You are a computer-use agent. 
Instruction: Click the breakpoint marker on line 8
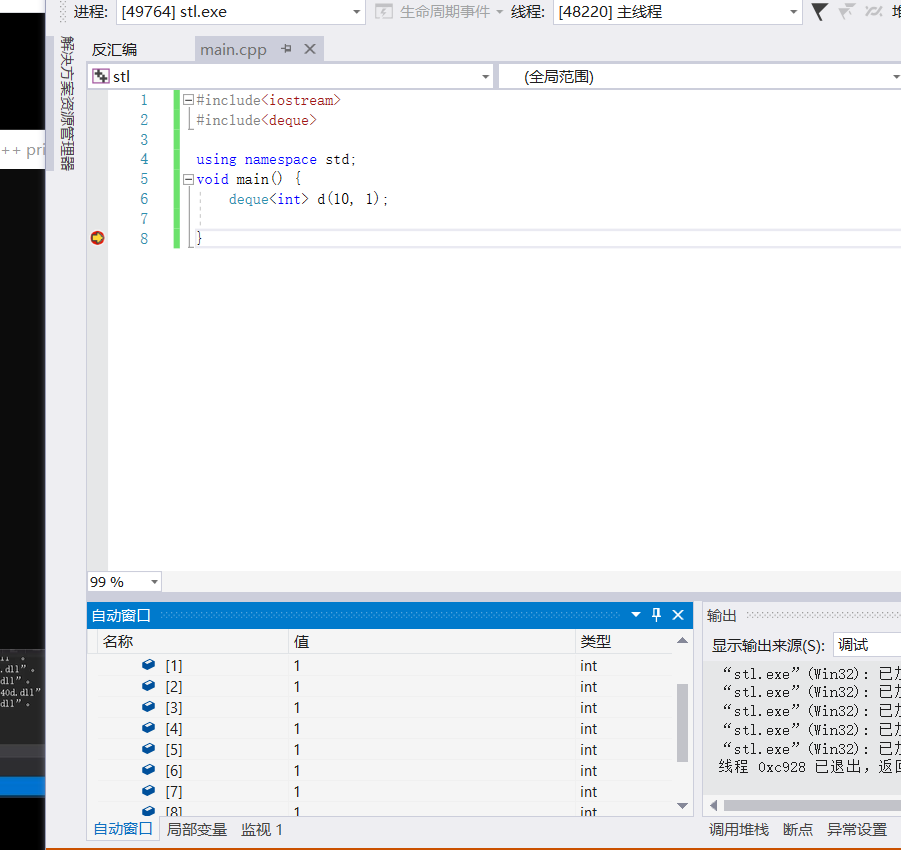point(98,238)
